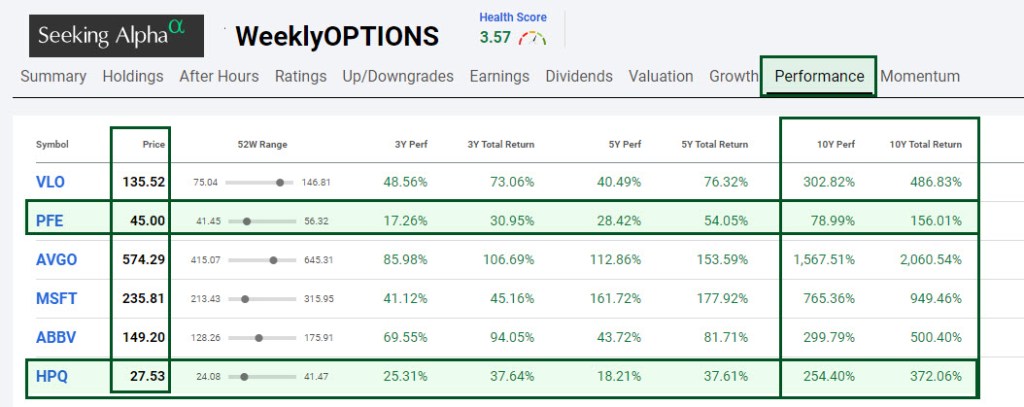Click the Seeking Alpha logo
Image resolution: width=1024 pixels, height=407 pixels.
click(x=115, y=36)
